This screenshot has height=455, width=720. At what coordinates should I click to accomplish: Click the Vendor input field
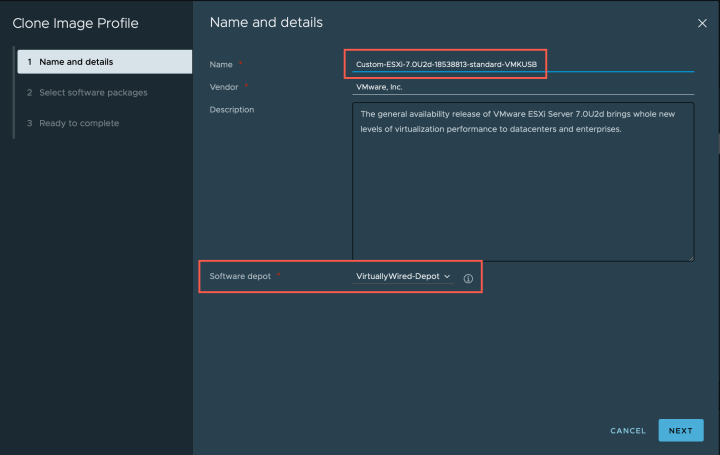coord(523,87)
